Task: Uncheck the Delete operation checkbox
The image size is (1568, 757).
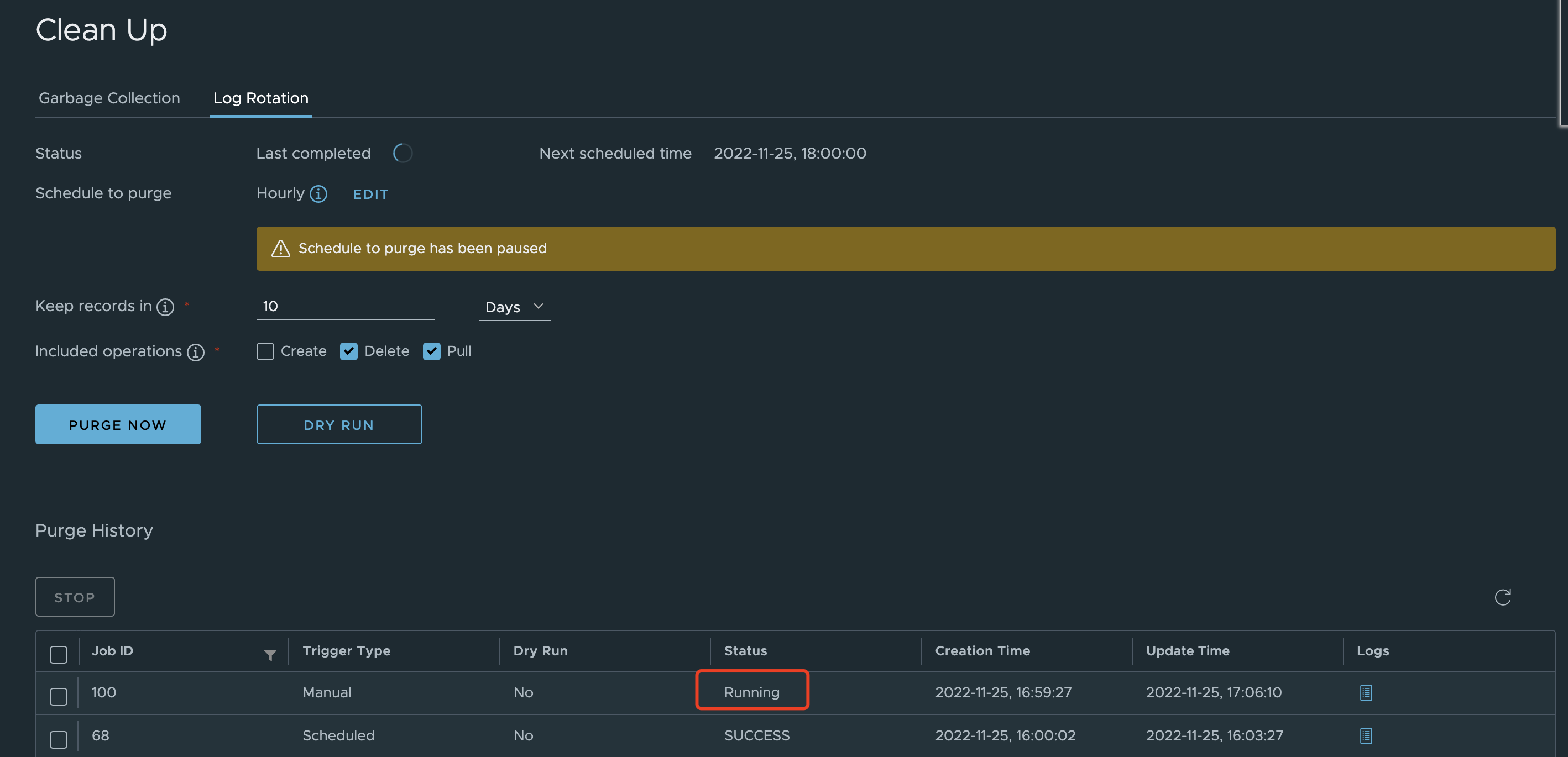Action: (x=349, y=351)
